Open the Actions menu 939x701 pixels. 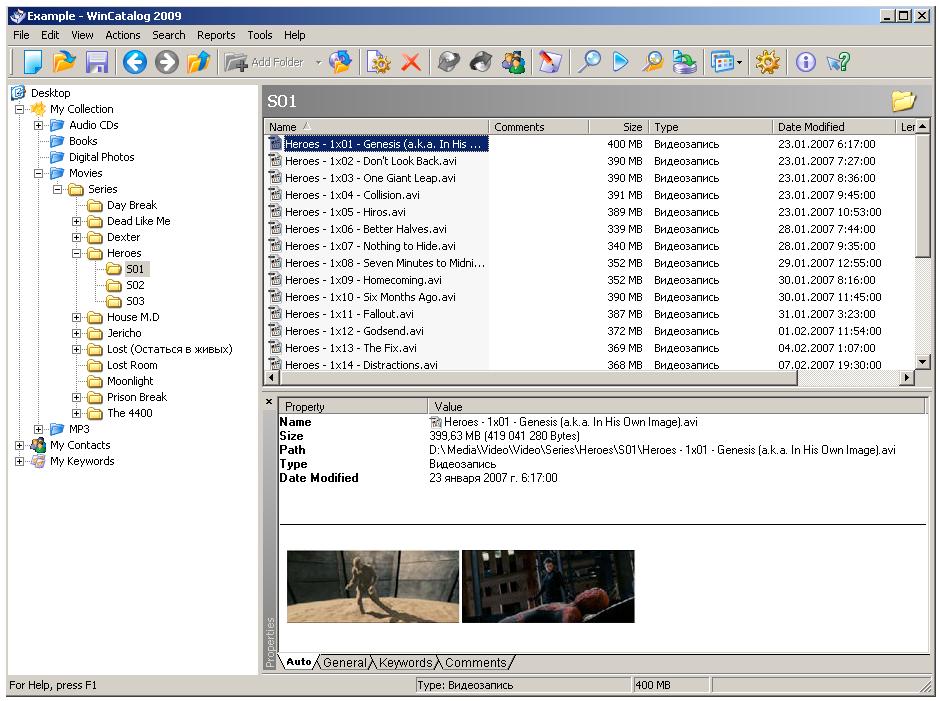(123, 35)
